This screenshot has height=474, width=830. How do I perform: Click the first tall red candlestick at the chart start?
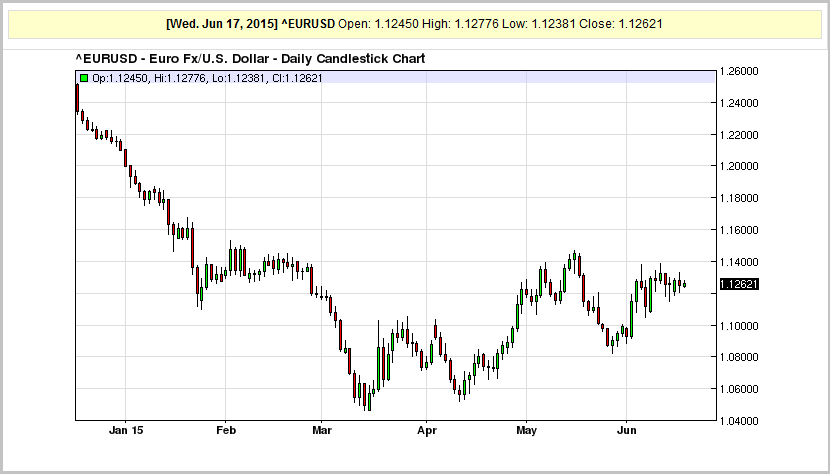(x=77, y=98)
